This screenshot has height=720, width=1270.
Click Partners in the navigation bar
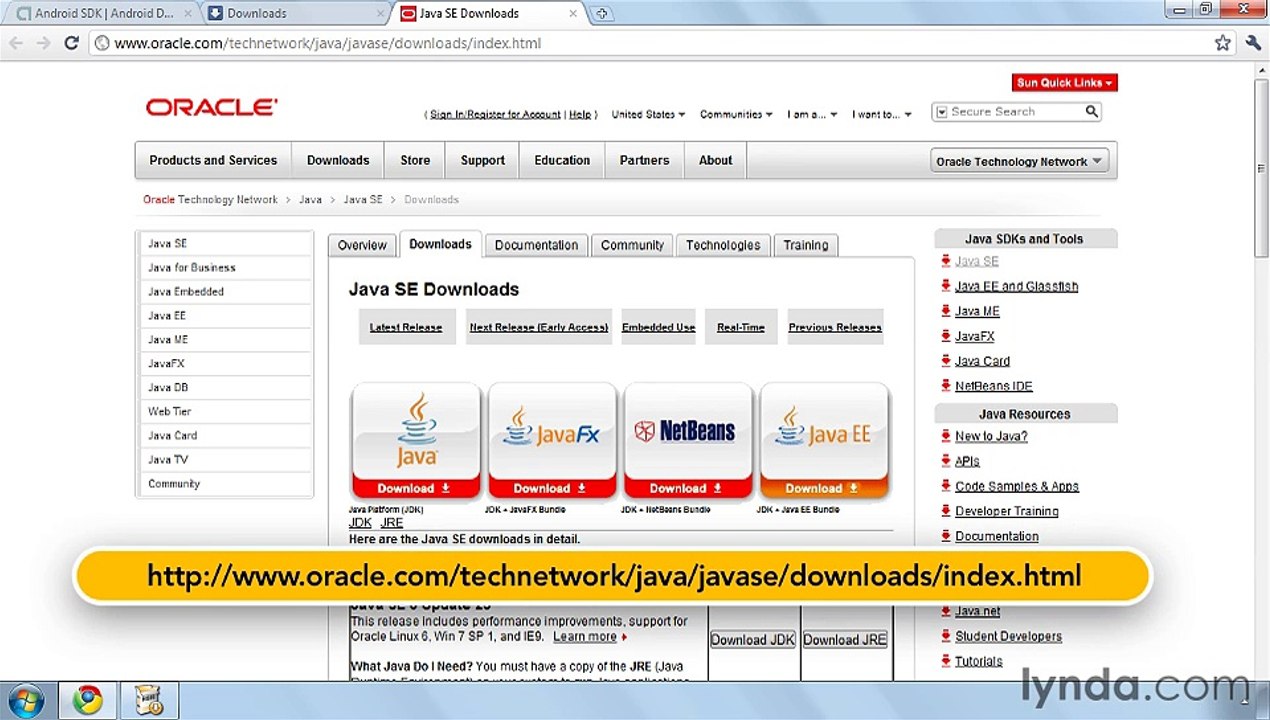pos(644,160)
